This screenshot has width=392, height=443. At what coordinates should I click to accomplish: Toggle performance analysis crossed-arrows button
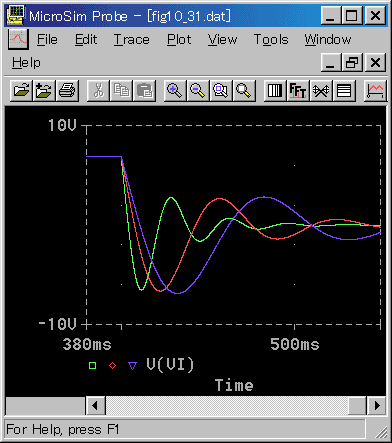click(321, 90)
